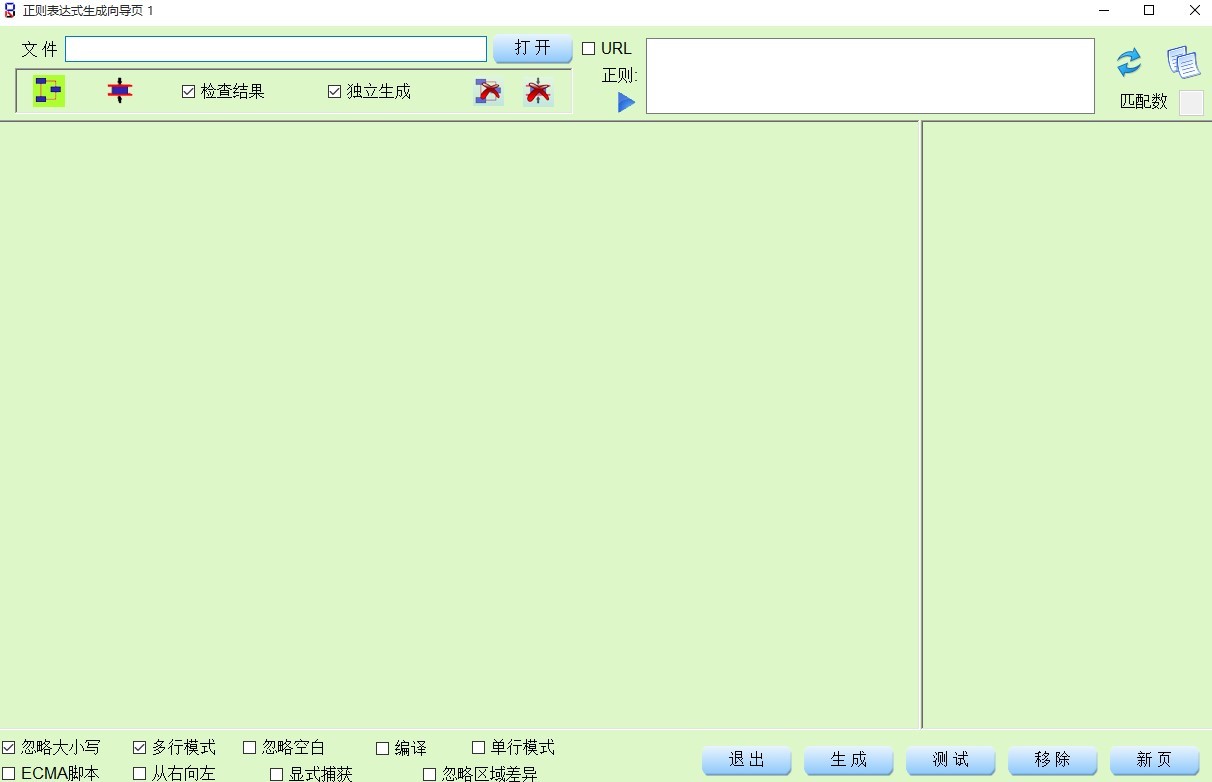Viewport: 1212px width, 782px height.
Task: Click the 测 试 button
Action: (x=950, y=760)
